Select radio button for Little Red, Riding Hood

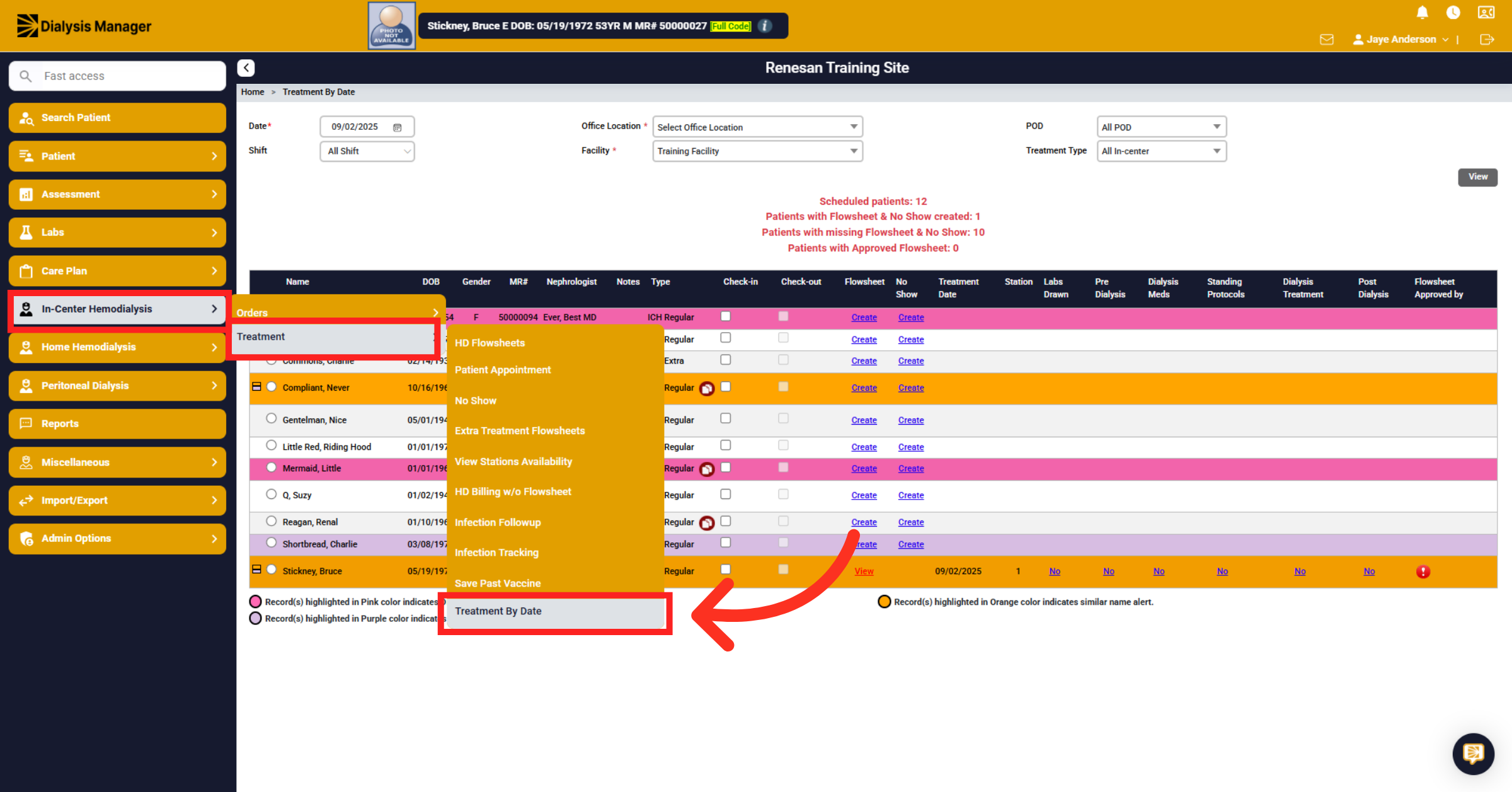click(271, 445)
